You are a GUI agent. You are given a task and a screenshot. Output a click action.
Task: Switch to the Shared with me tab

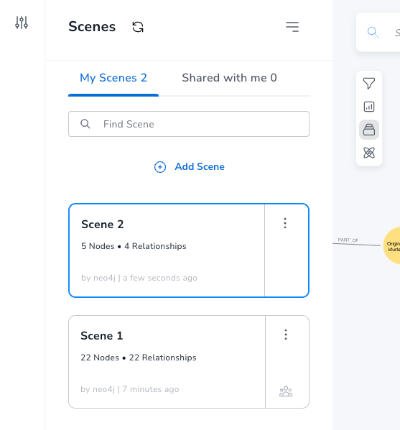pyautogui.click(x=229, y=78)
